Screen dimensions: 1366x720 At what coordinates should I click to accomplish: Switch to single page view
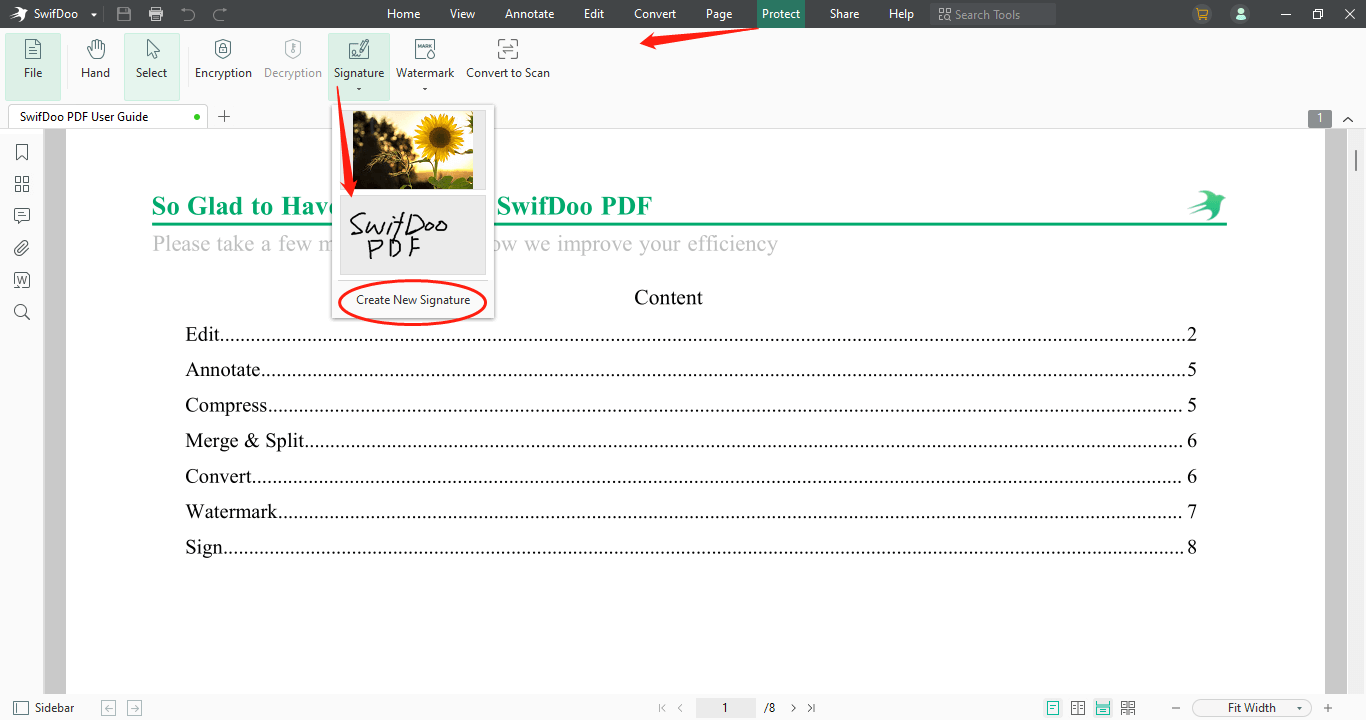point(1053,708)
